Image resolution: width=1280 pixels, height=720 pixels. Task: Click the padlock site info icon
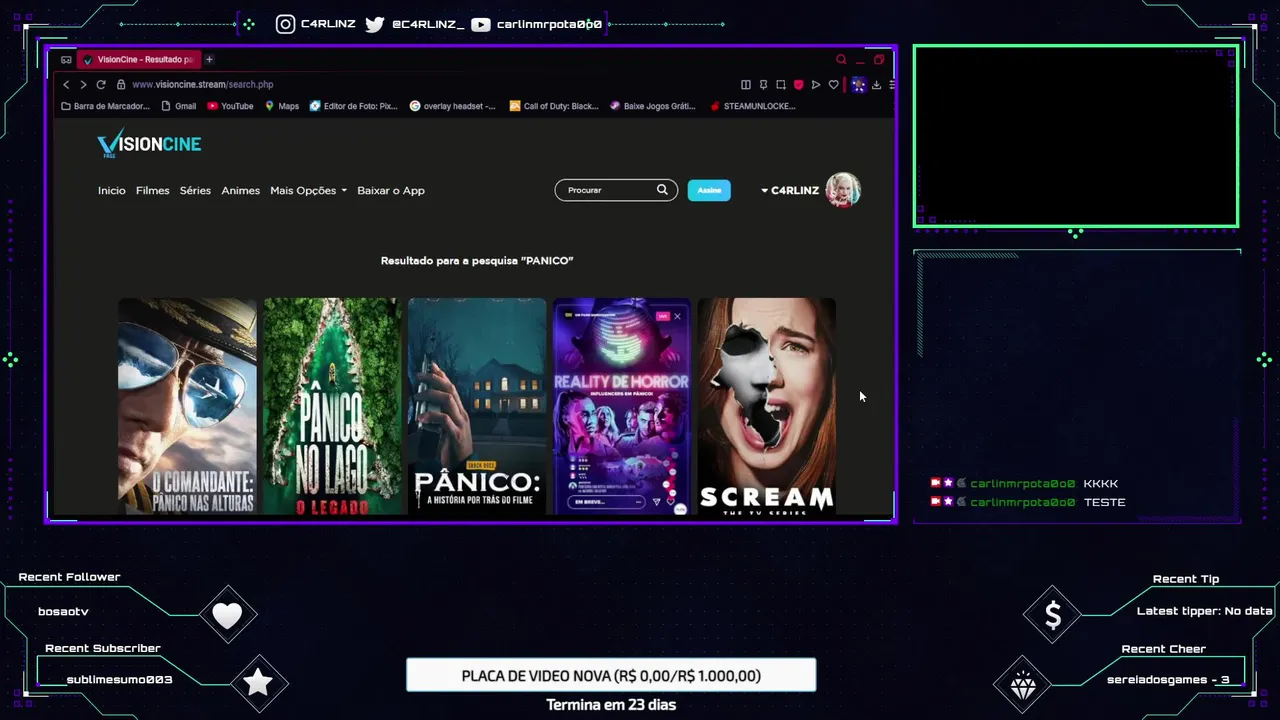[x=121, y=85]
